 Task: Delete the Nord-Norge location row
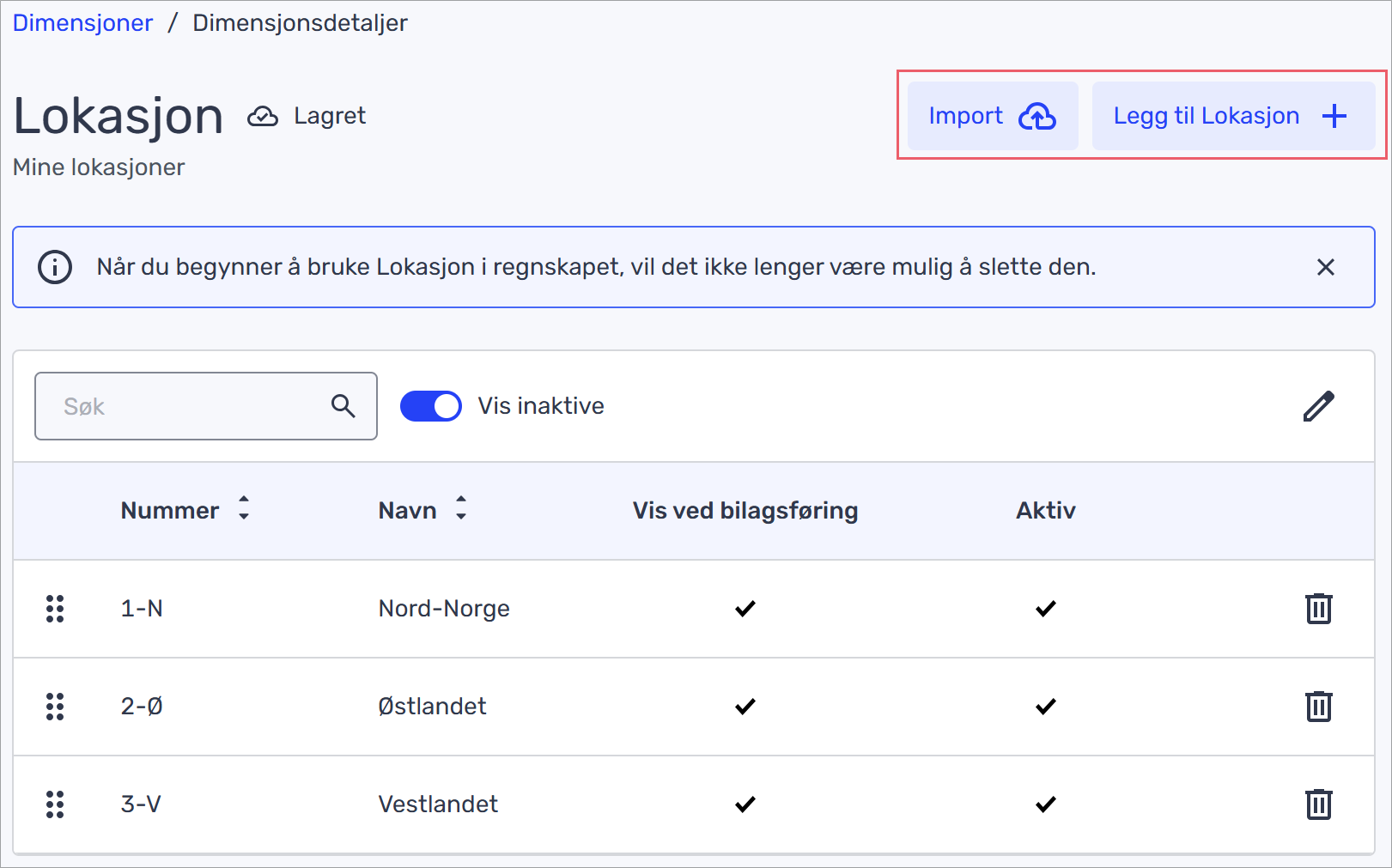(1318, 609)
